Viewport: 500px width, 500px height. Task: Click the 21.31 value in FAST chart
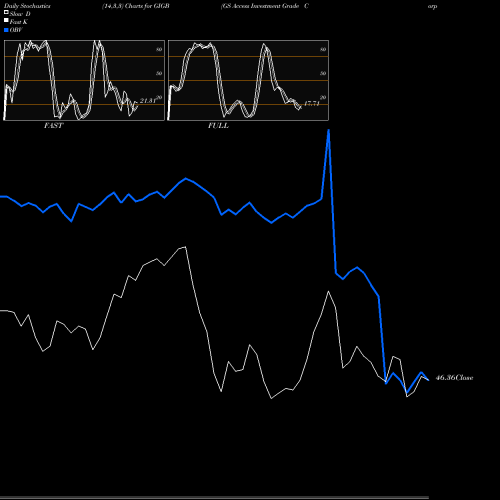(x=148, y=101)
